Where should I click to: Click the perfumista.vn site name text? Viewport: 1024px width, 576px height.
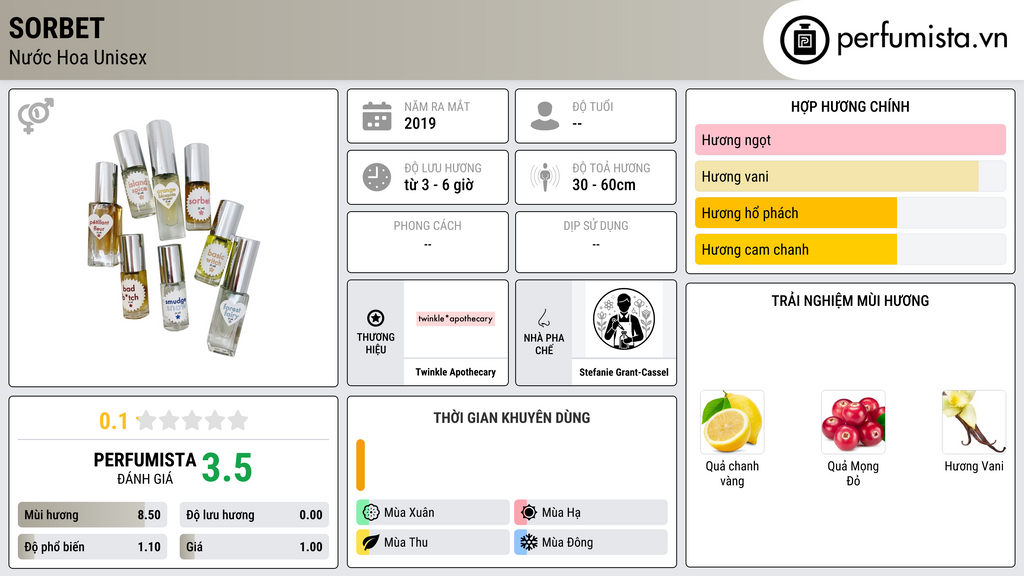click(922, 38)
